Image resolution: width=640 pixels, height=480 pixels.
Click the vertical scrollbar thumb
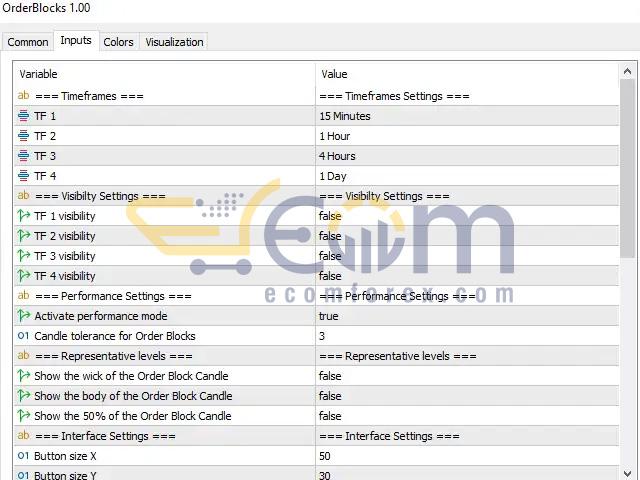(x=627, y=169)
